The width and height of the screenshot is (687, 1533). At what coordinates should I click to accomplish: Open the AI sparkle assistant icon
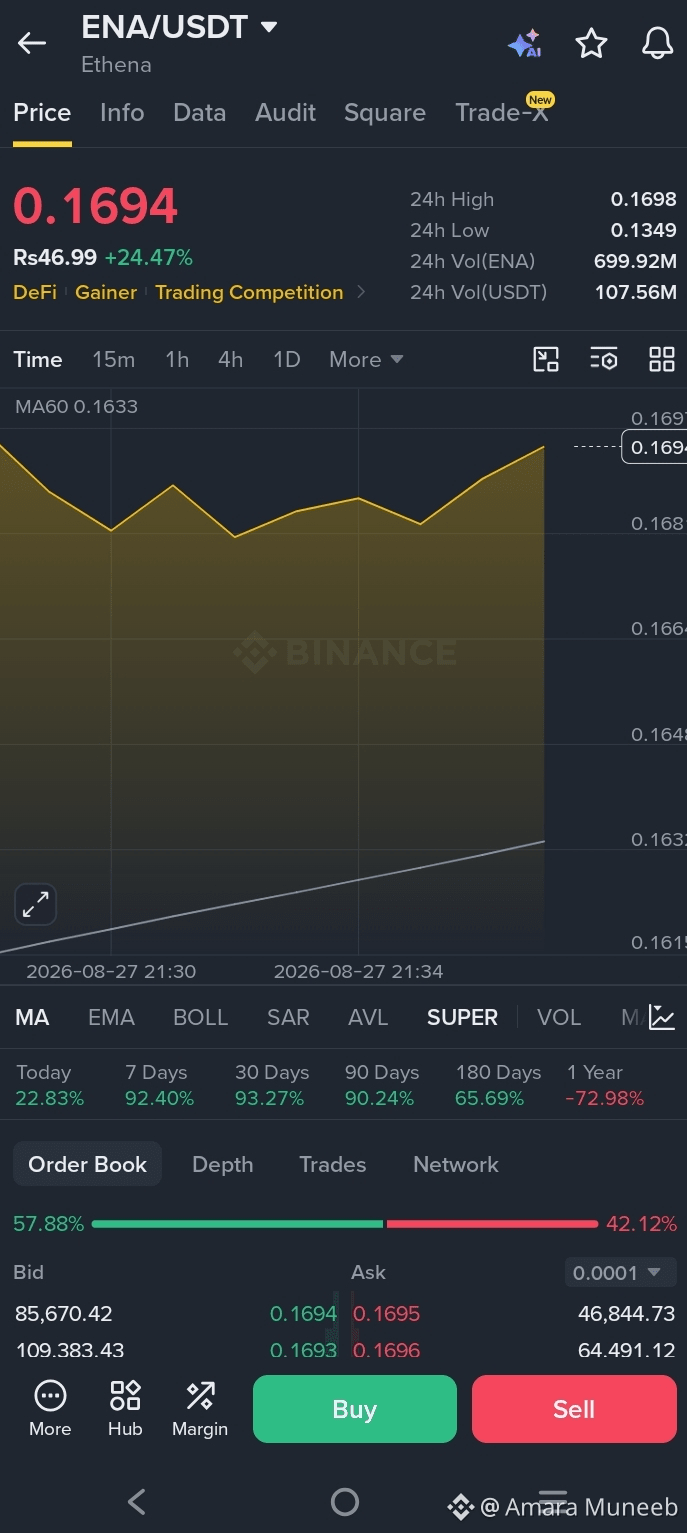[524, 44]
